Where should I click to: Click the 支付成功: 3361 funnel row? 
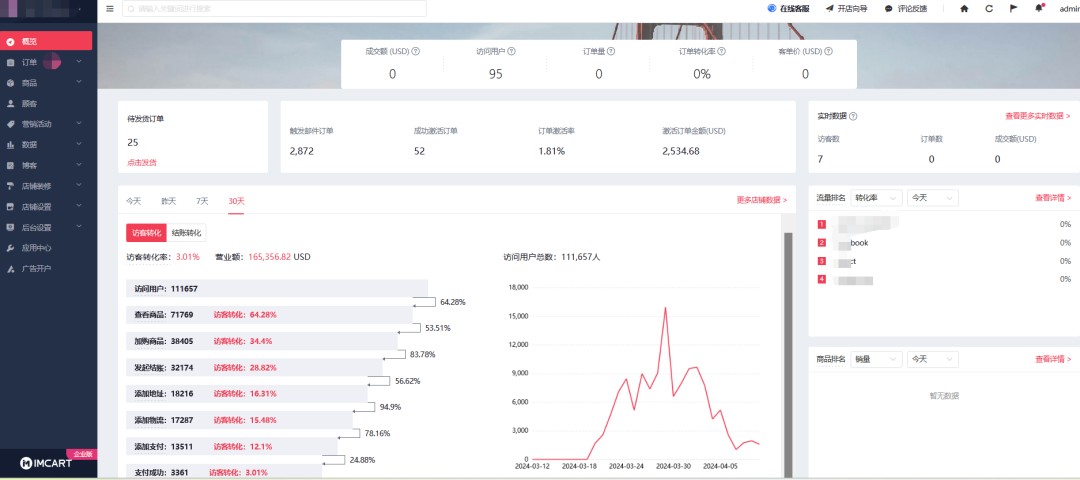coord(224,472)
